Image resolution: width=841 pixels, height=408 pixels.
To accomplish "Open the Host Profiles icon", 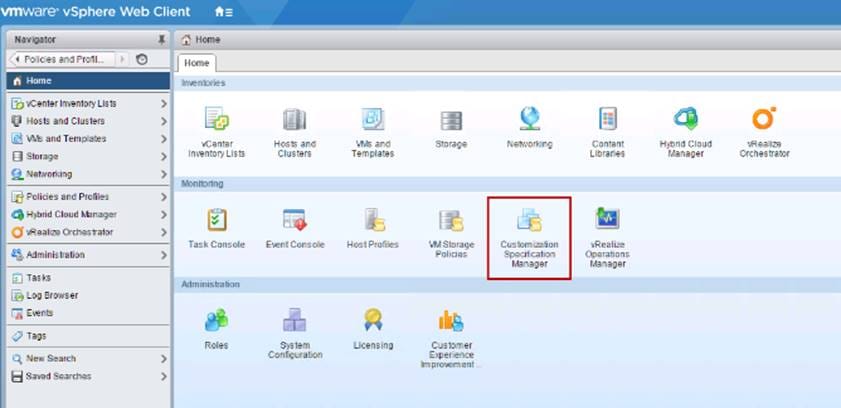I will click(x=374, y=219).
